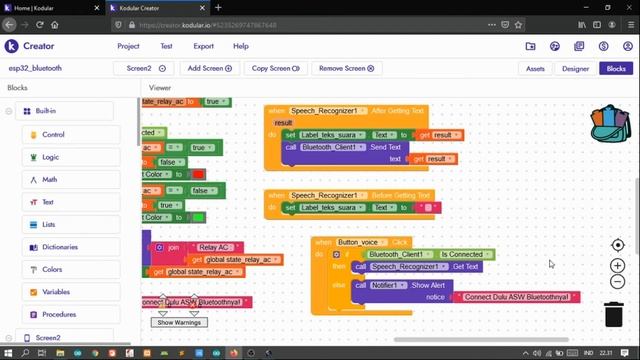This screenshot has width=640, height=360.
Task: Open Windows notification center
Action: click(x=624, y=353)
